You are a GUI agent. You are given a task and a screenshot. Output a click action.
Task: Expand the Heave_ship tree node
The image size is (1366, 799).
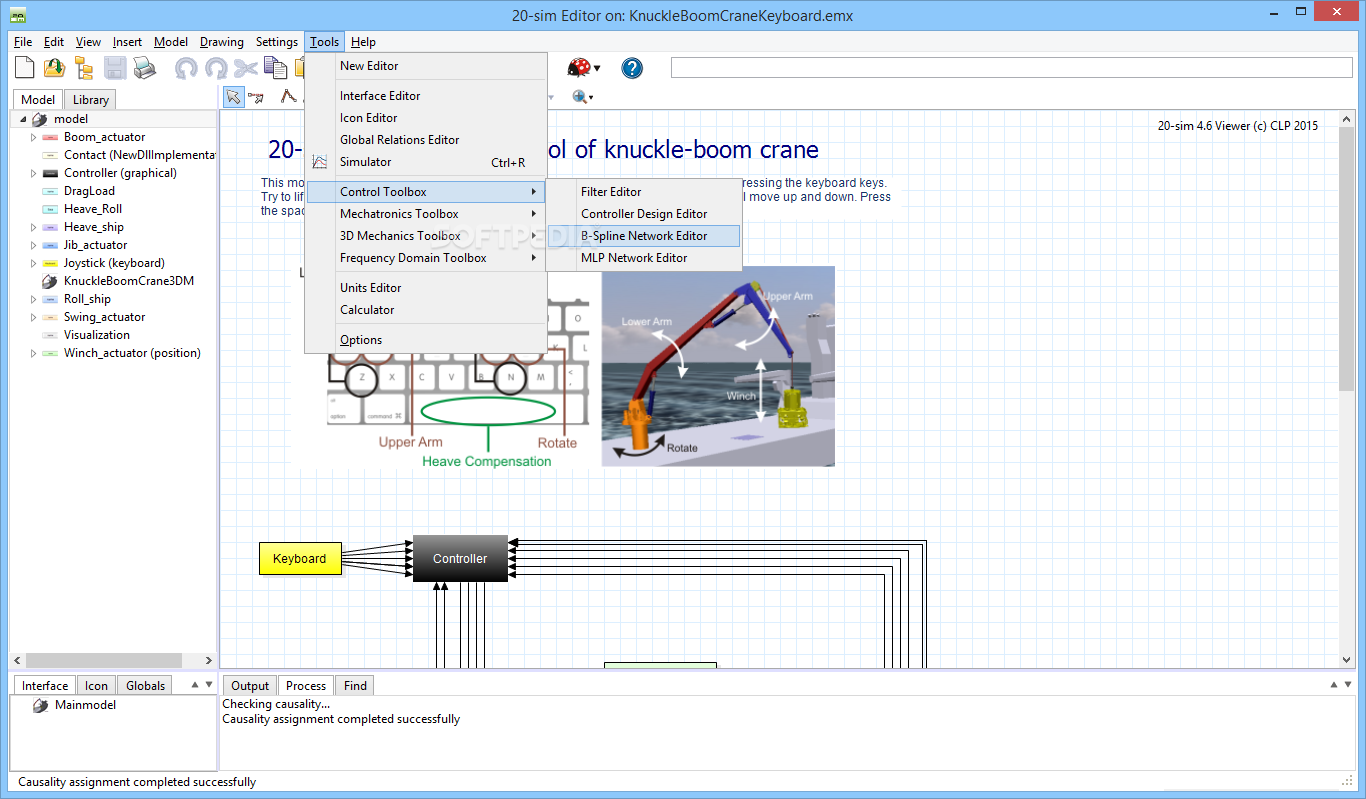(x=33, y=227)
